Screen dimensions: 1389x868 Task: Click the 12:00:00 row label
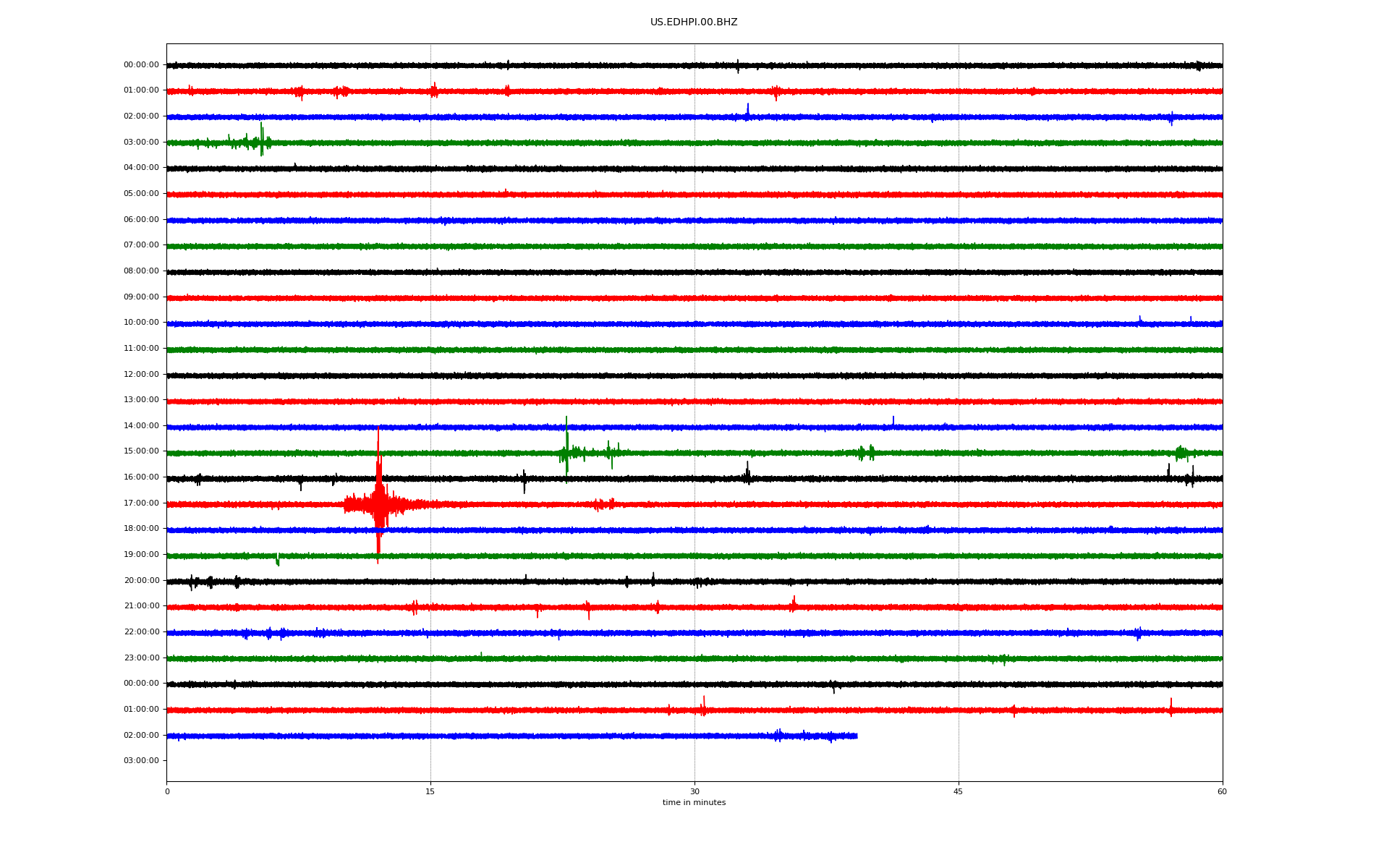tap(141, 374)
